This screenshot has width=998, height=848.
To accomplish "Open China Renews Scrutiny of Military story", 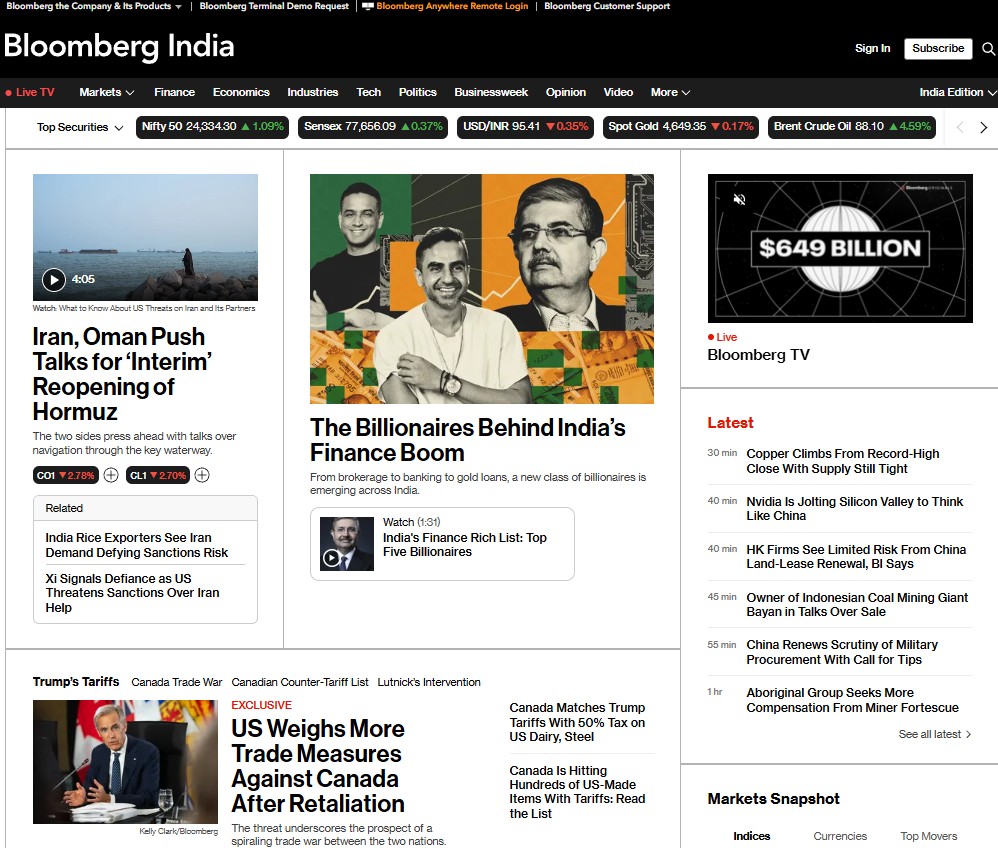I will click(842, 653).
